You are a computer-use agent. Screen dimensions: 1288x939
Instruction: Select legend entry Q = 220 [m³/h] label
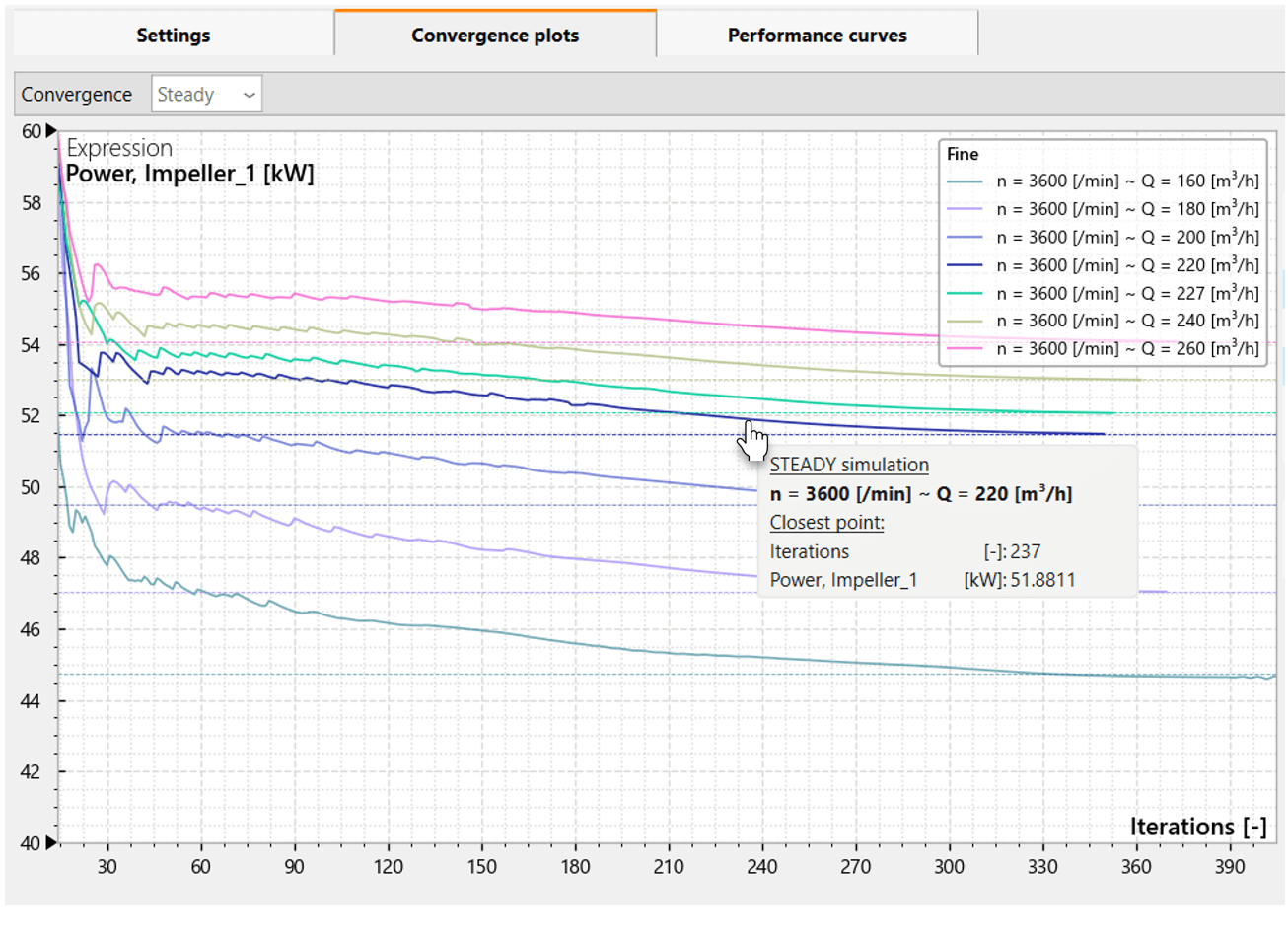point(1127,265)
